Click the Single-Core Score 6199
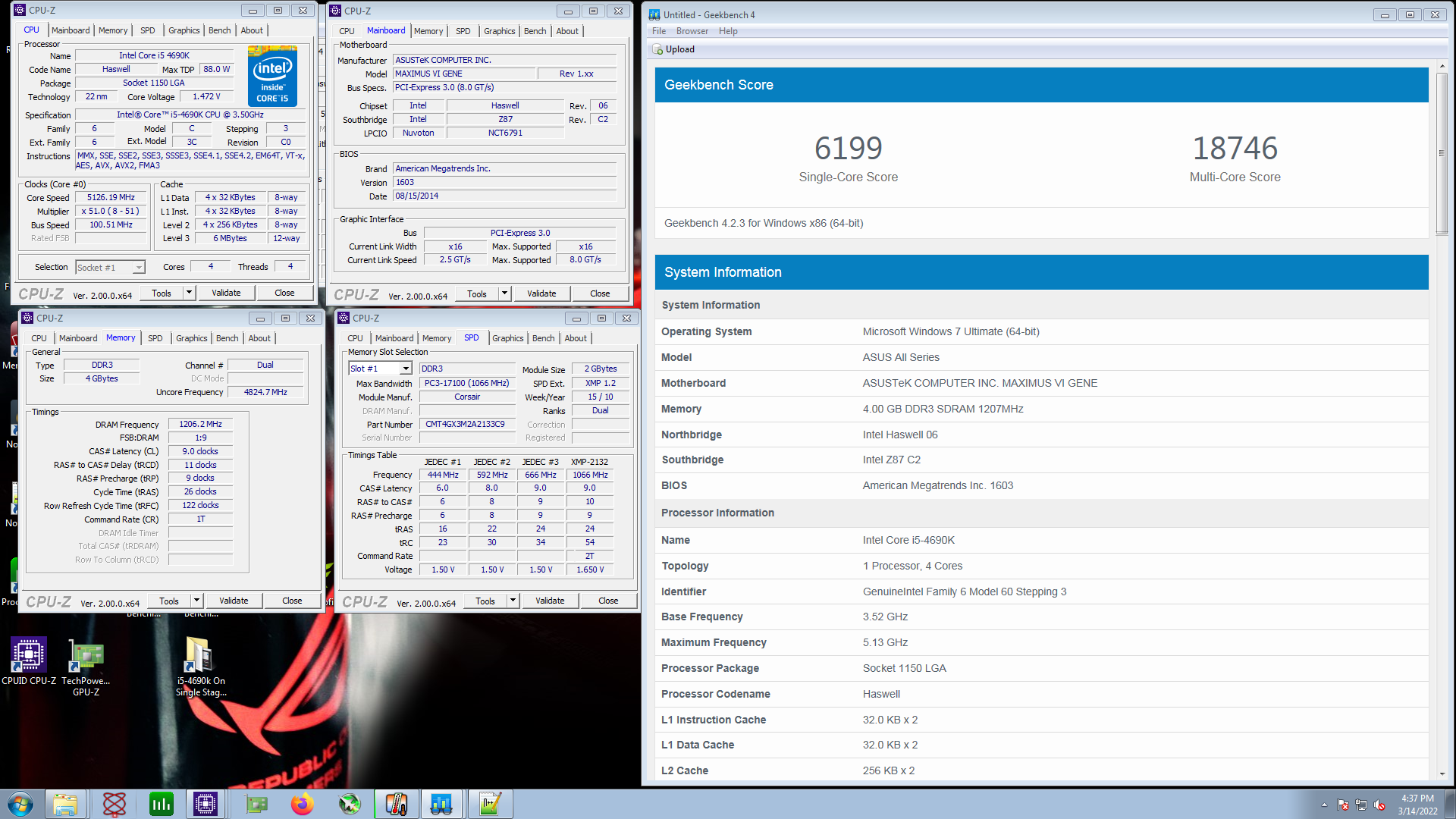Screen dimensions: 1456x819 pos(848,149)
